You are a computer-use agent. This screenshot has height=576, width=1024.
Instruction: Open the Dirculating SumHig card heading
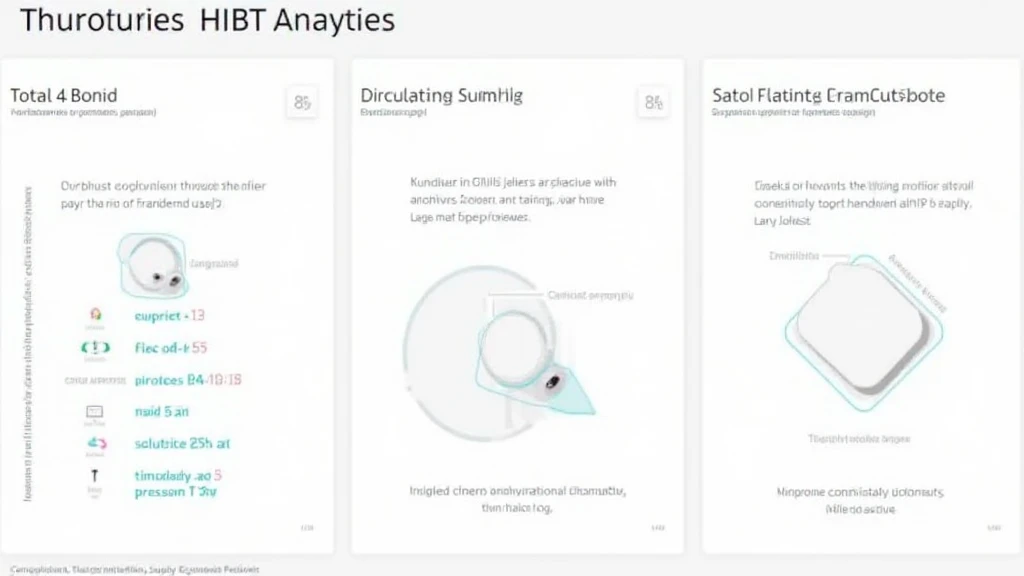441,96
